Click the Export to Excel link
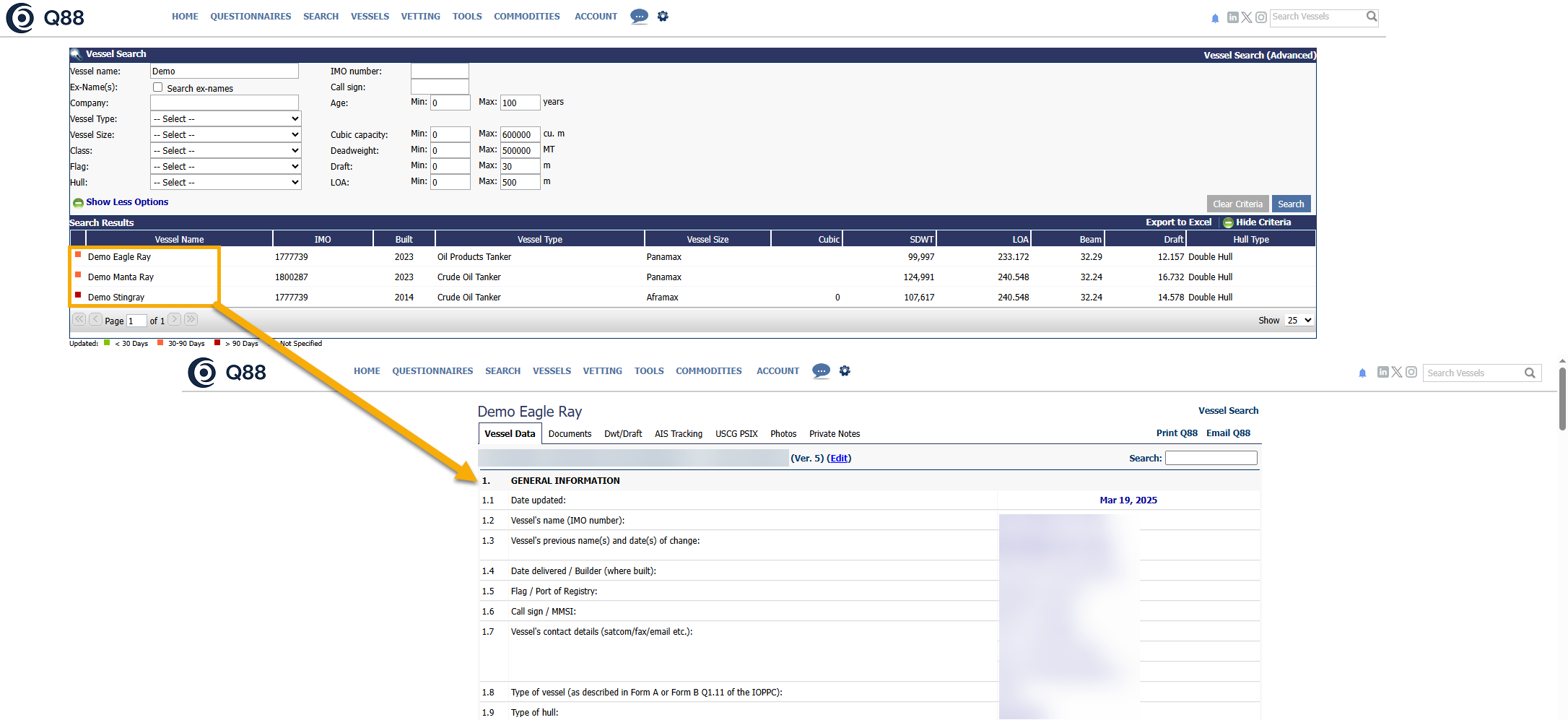This screenshot has width=1568, height=720. (1178, 222)
